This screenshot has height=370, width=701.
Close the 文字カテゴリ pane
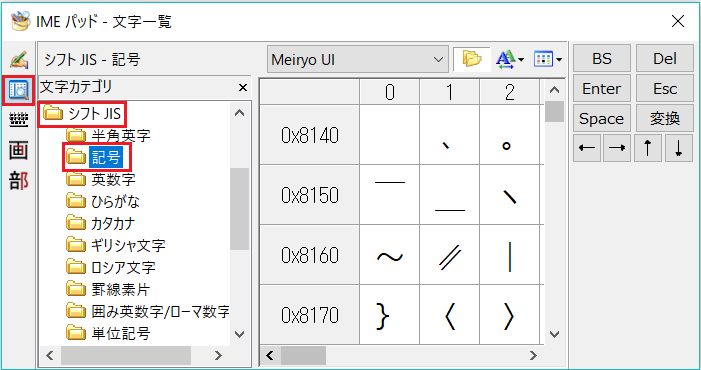pyautogui.click(x=243, y=88)
